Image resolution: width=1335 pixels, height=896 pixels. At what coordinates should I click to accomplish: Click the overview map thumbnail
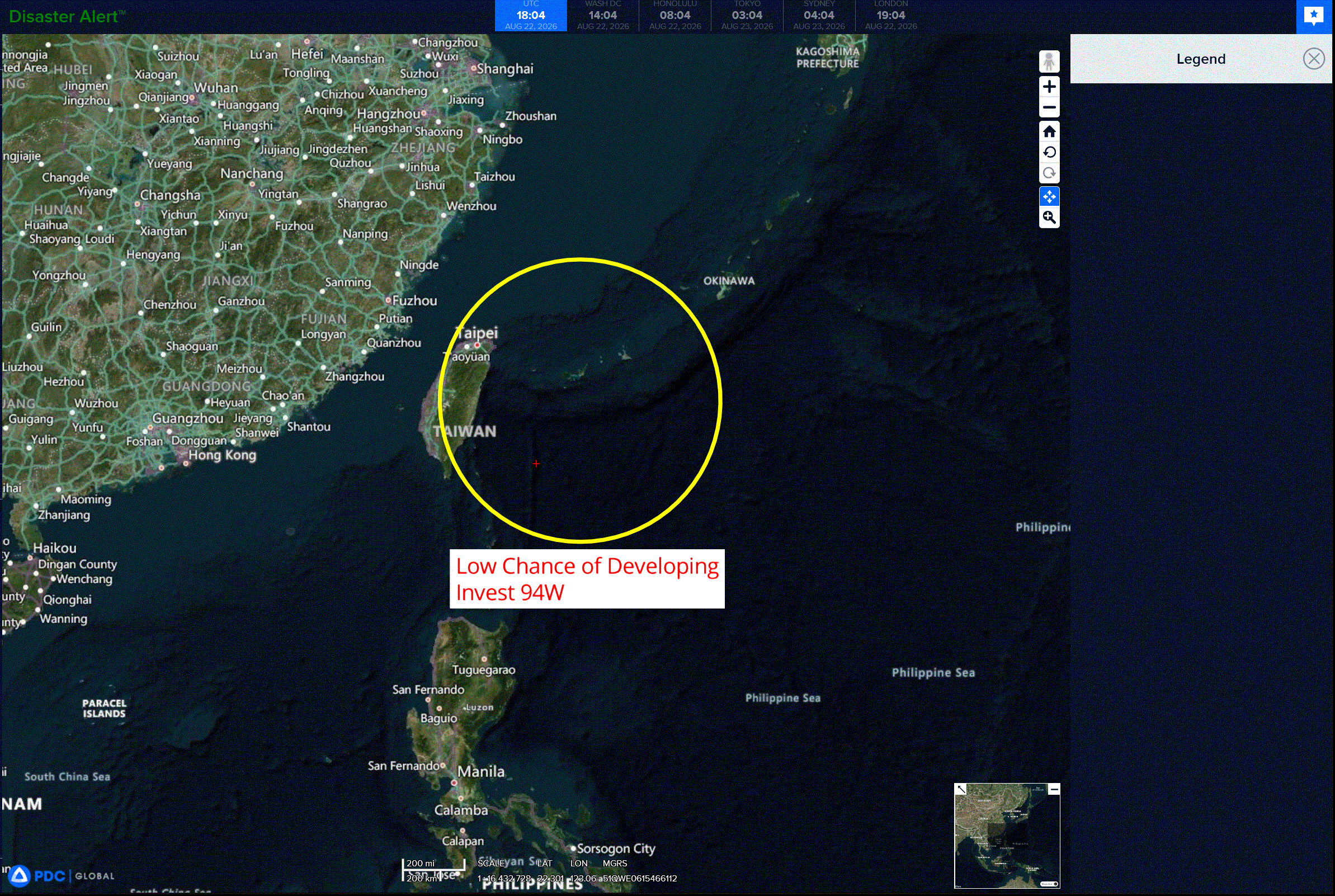coord(1007,836)
